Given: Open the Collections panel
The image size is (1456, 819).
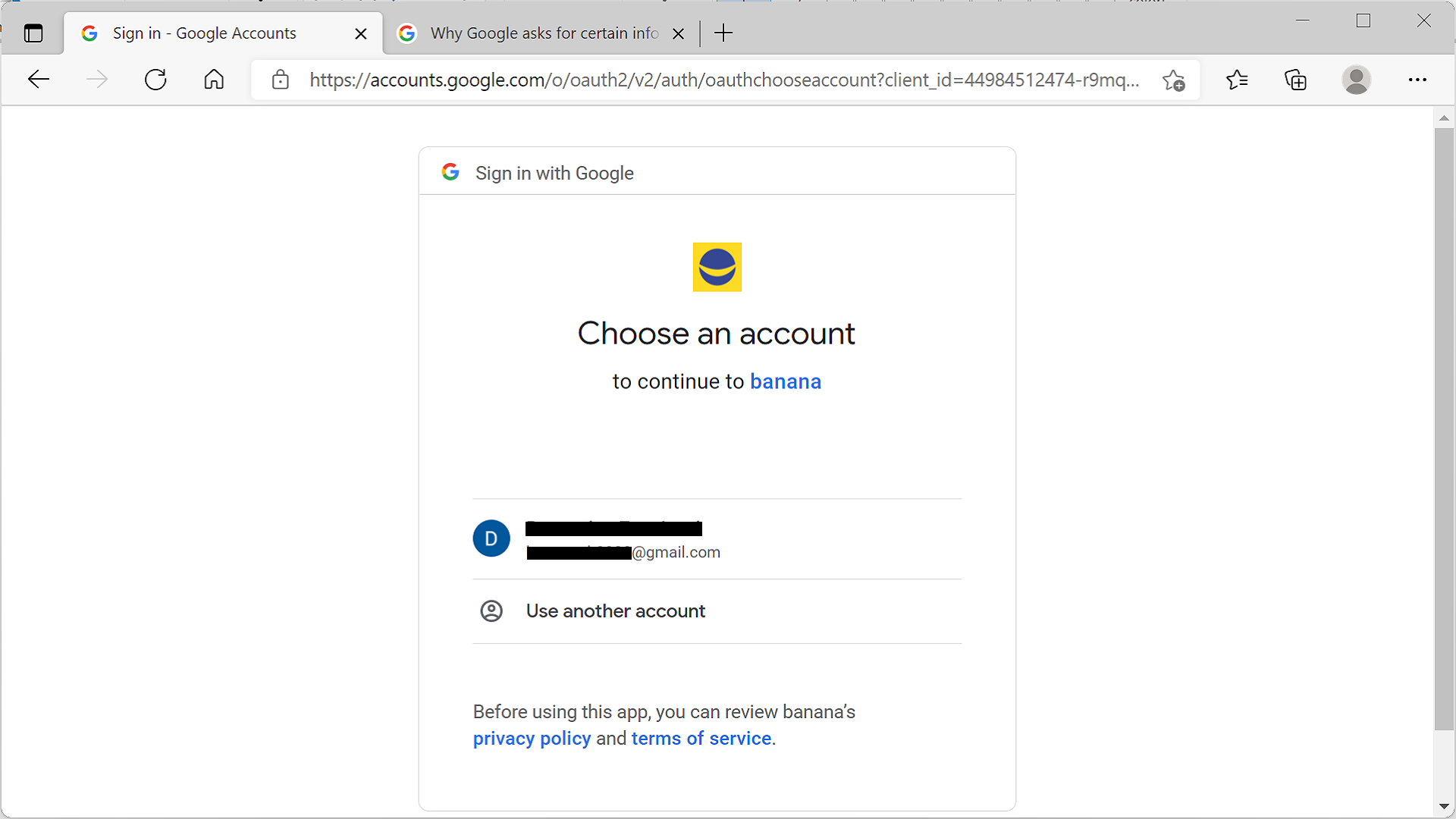Looking at the screenshot, I should (1295, 80).
